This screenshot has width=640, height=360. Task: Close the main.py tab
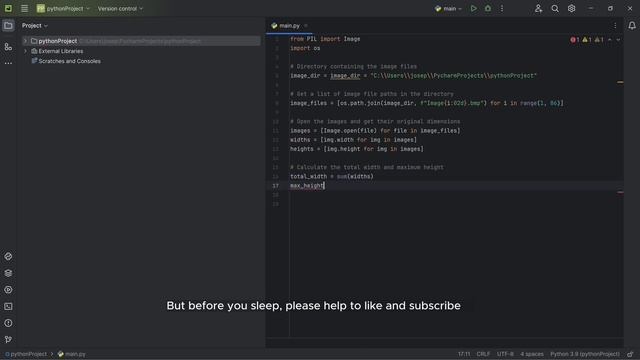coord(306,26)
